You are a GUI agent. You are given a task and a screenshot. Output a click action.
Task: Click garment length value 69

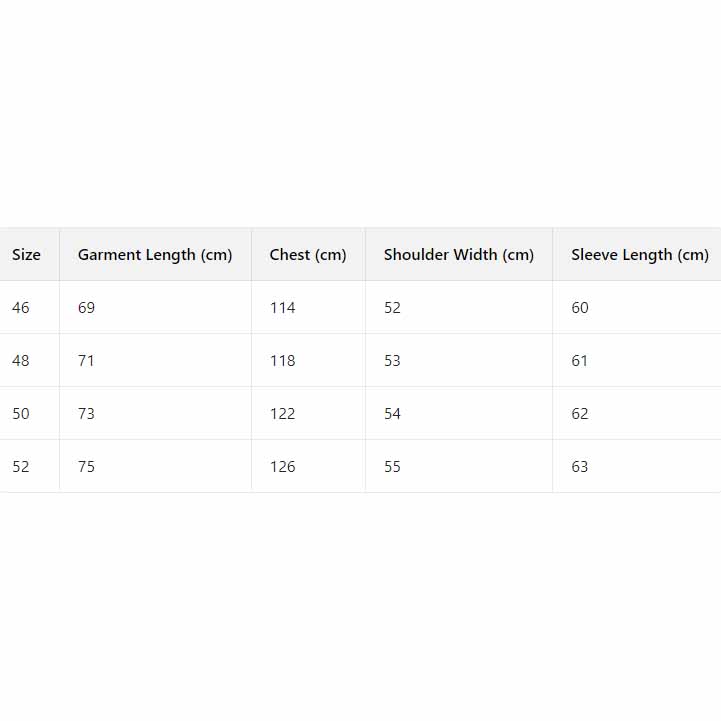click(87, 308)
